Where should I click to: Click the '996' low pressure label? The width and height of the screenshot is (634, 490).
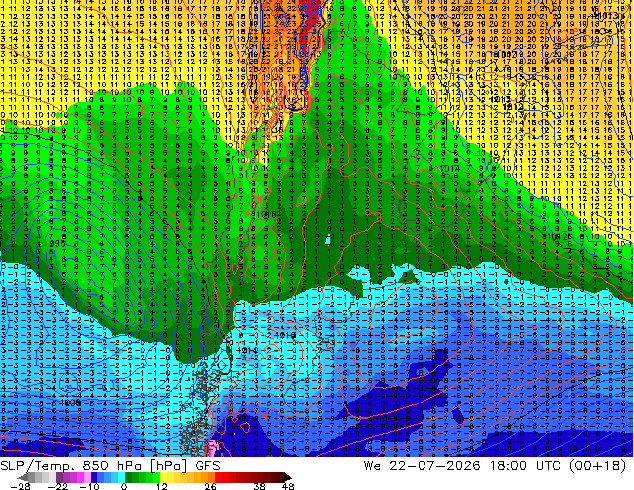tap(57, 244)
